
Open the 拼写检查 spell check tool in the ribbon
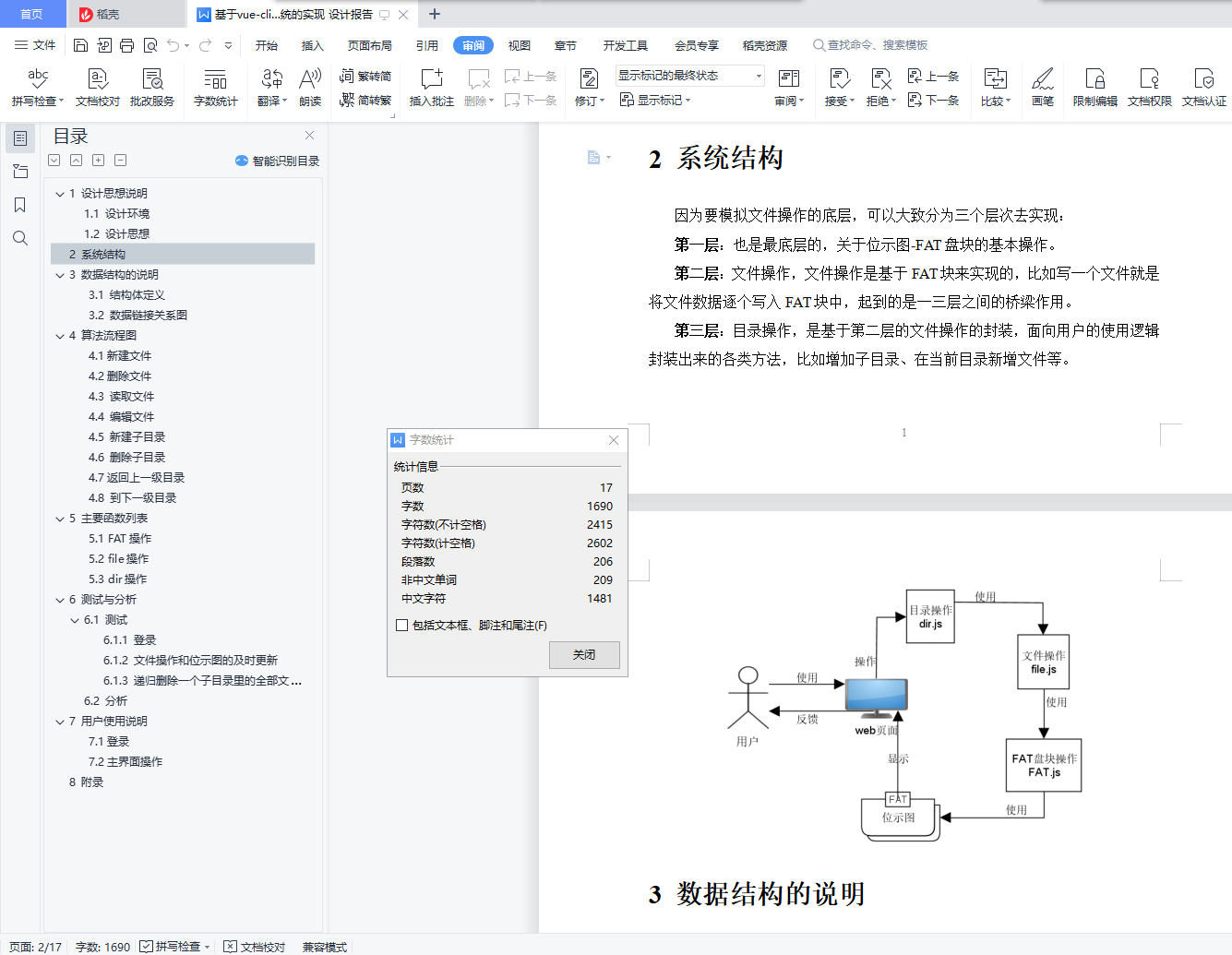38,88
